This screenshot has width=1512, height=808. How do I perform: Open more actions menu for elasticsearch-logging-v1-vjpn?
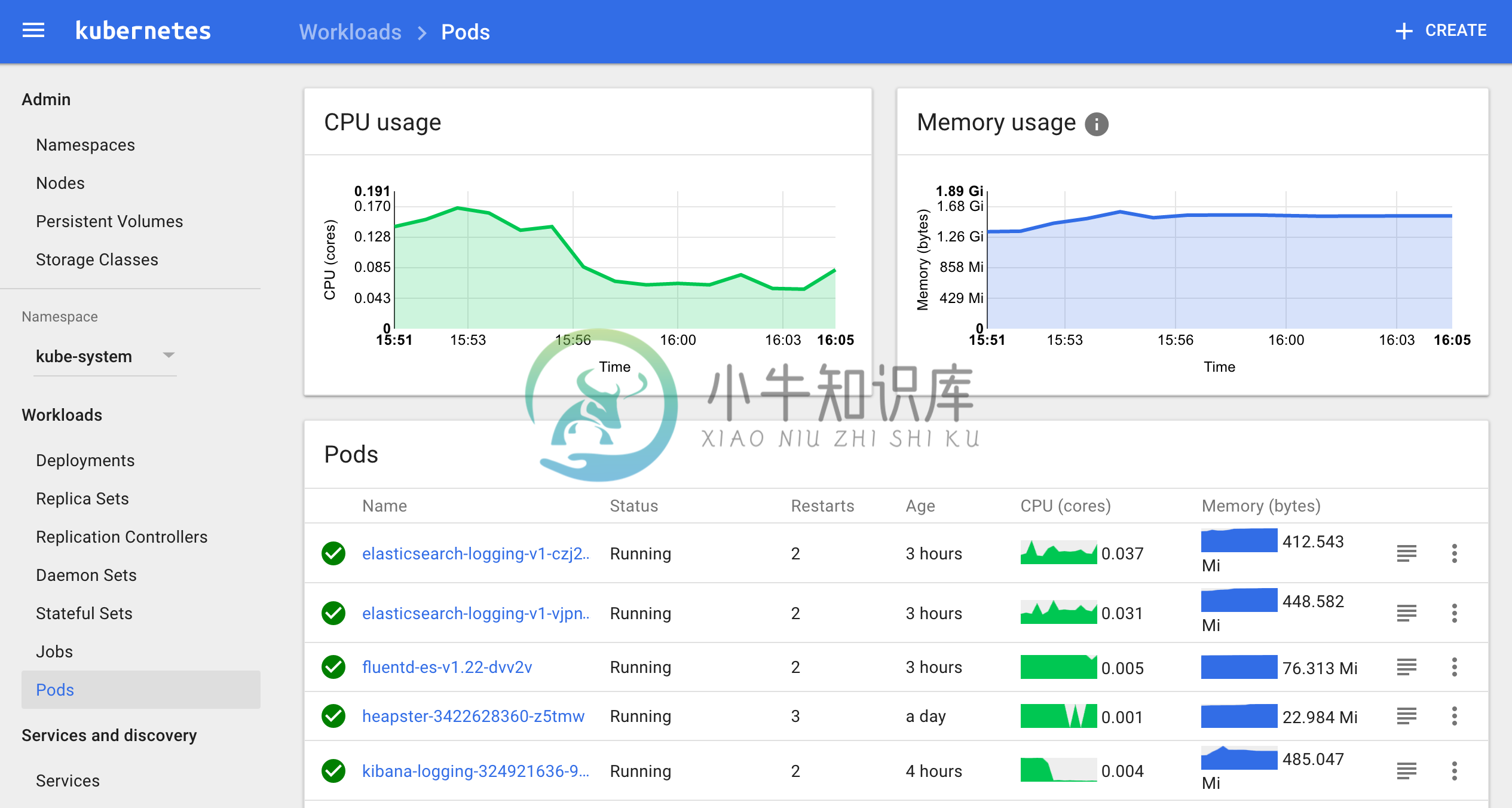(1455, 613)
